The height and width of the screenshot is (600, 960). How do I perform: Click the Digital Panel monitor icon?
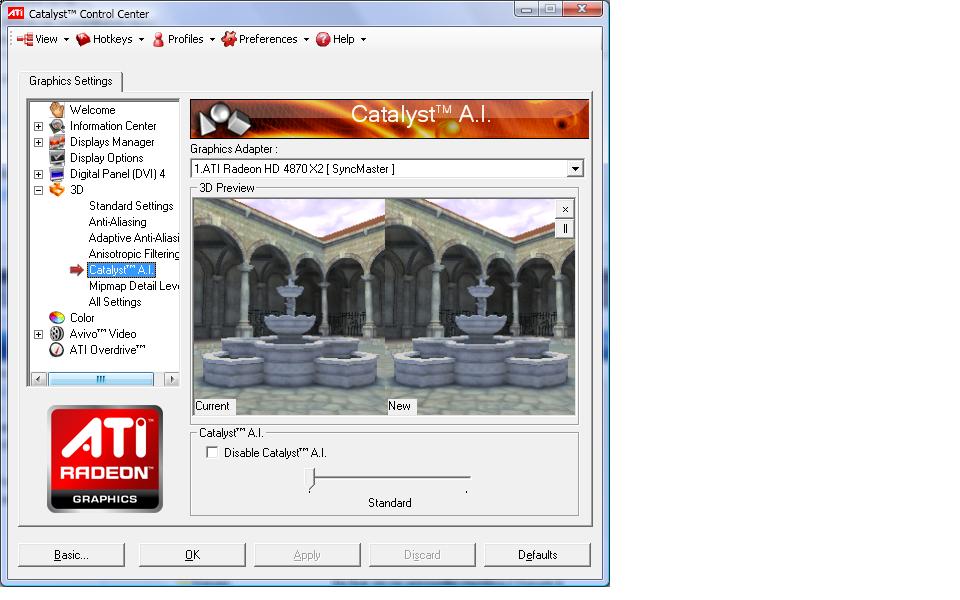coord(57,174)
